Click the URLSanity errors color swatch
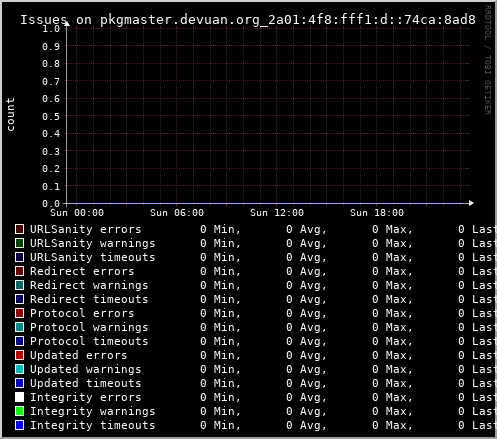The width and height of the screenshot is (497, 439). pos(20,229)
